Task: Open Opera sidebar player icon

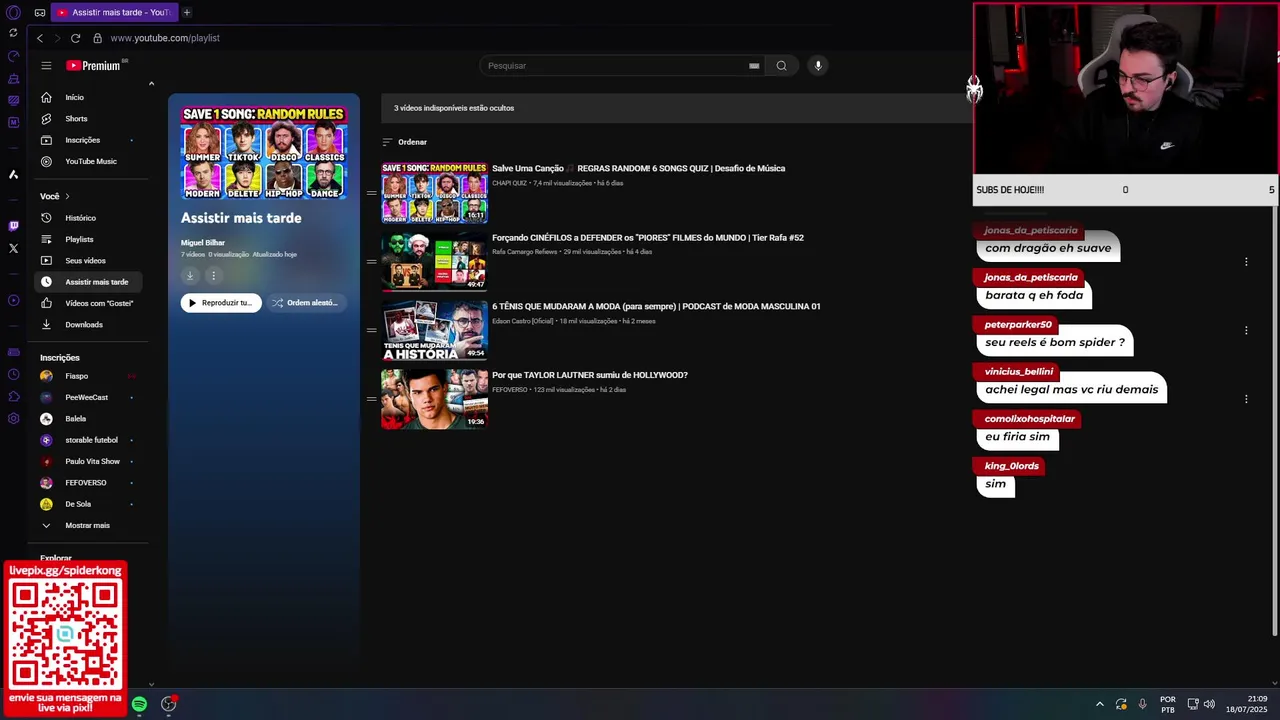Action: click(13, 300)
